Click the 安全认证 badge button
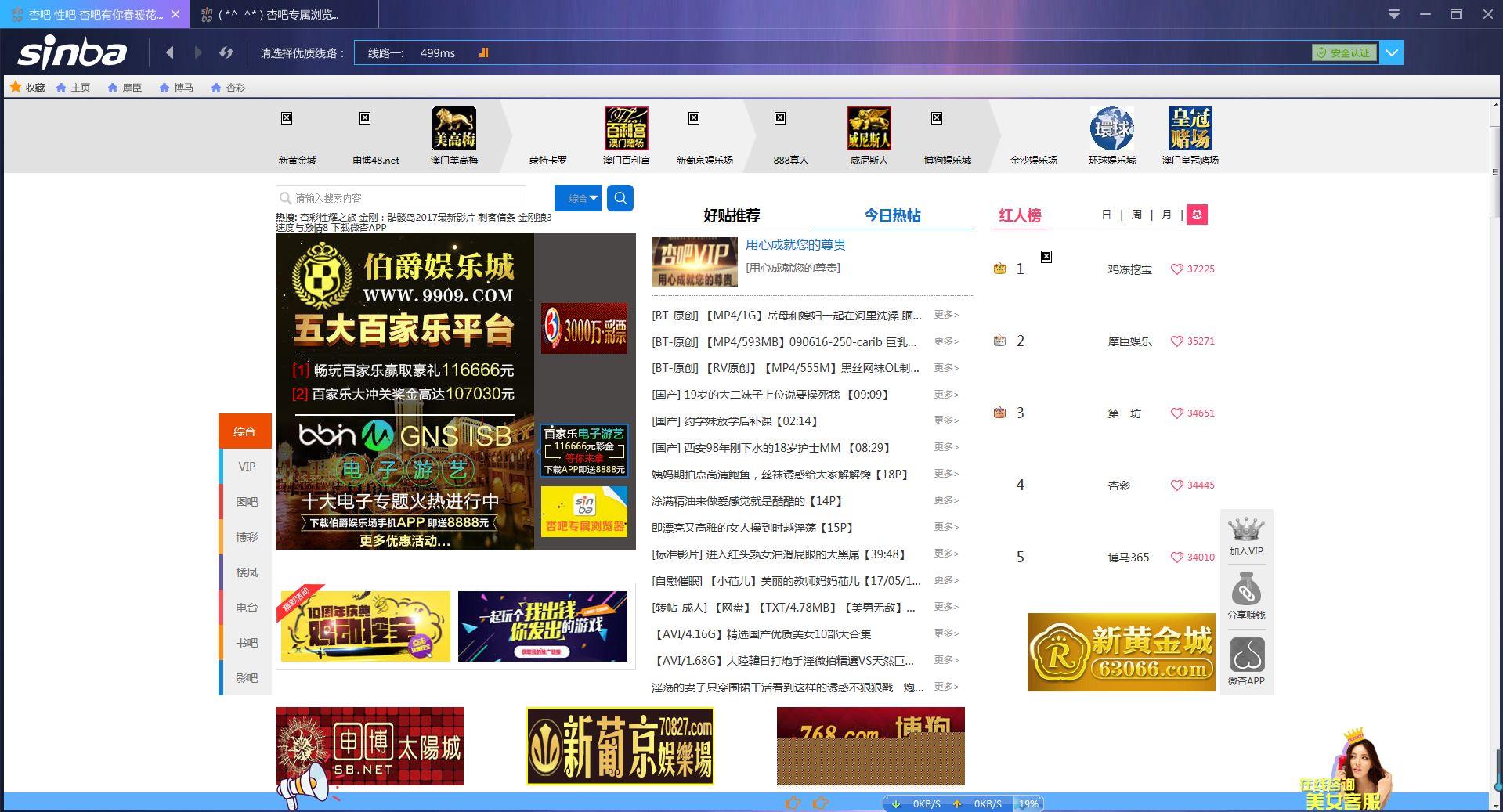1503x812 pixels. 1344,52
